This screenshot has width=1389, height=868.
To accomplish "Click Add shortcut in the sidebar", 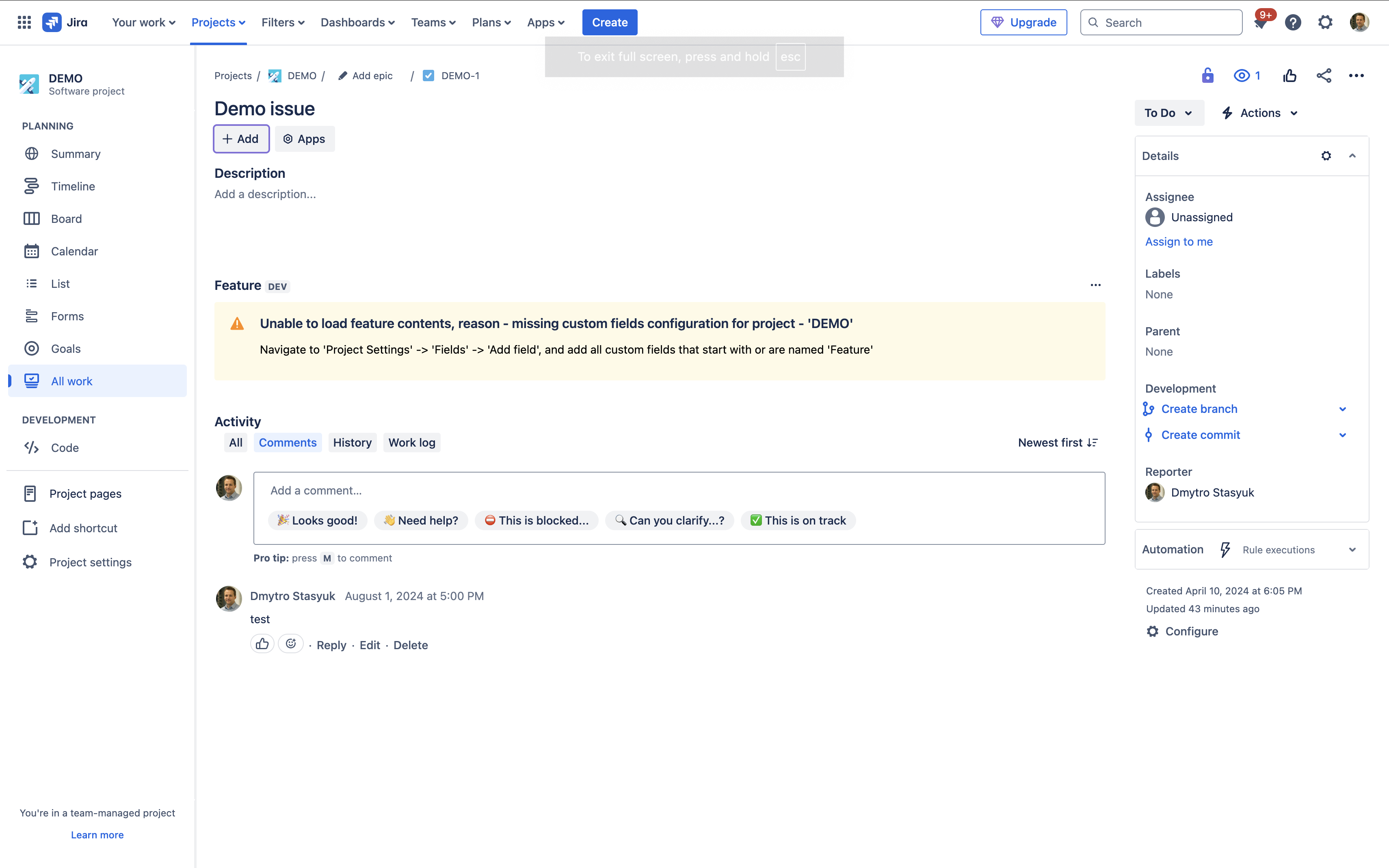I will pyautogui.click(x=97, y=528).
